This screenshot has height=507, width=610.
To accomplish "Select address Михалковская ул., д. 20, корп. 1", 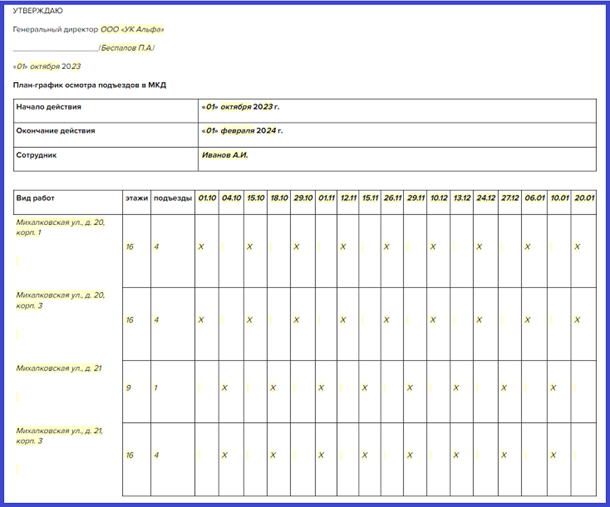I will [x=60, y=227].
